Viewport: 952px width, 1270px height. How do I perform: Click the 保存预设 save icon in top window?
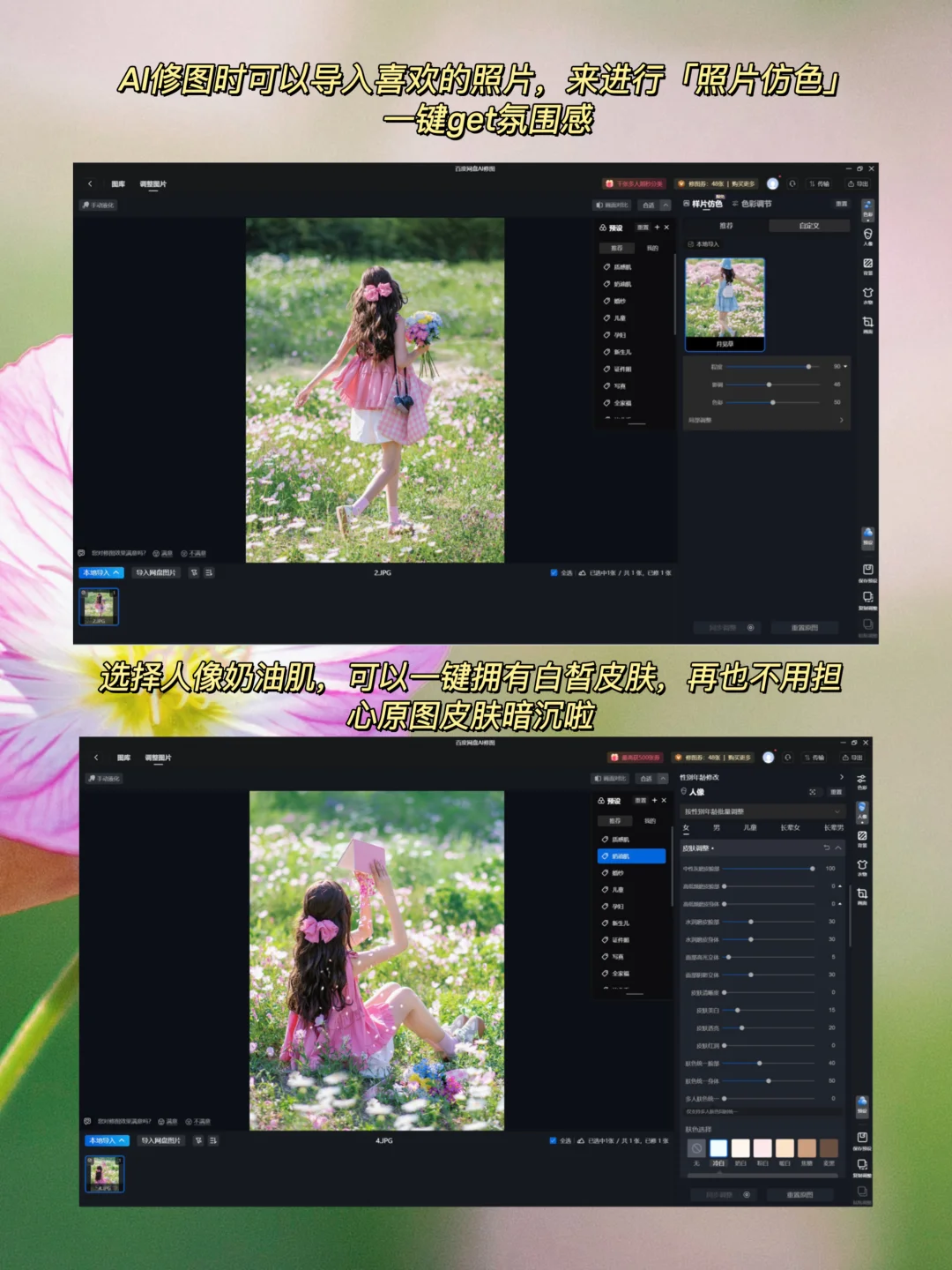click(867, 572)
